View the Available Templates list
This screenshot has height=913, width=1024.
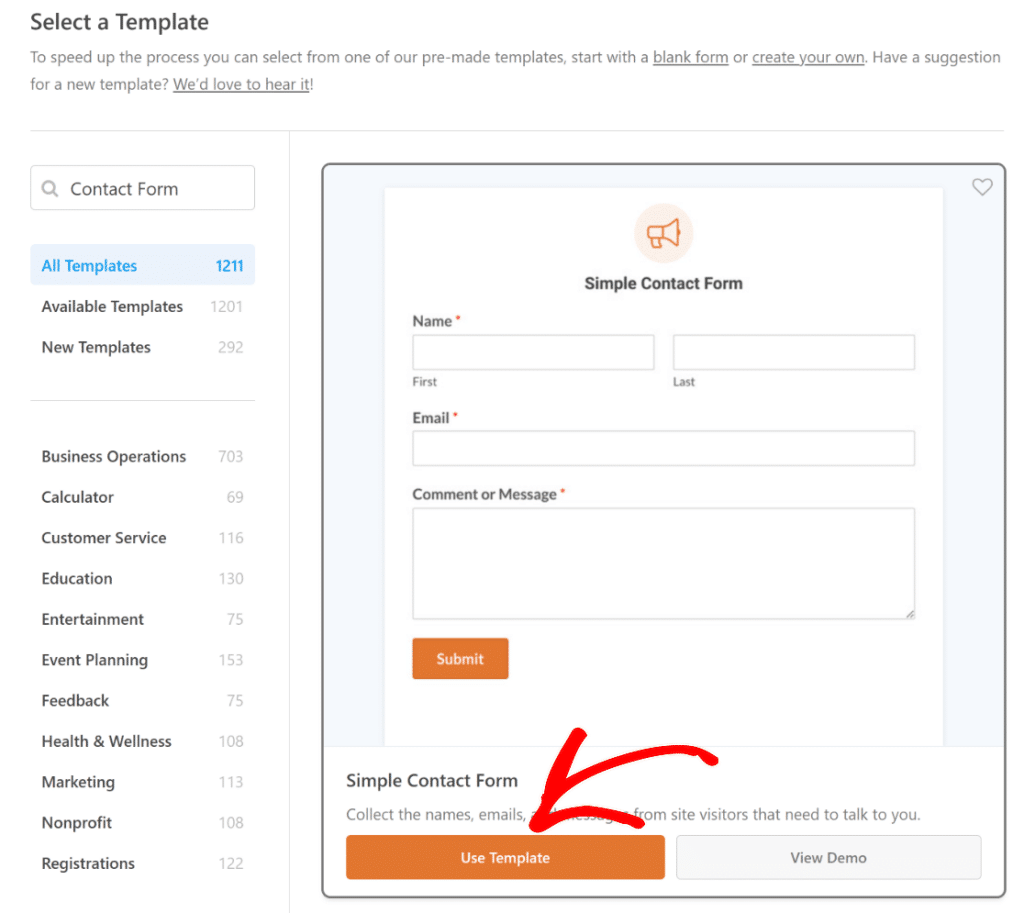111,306
